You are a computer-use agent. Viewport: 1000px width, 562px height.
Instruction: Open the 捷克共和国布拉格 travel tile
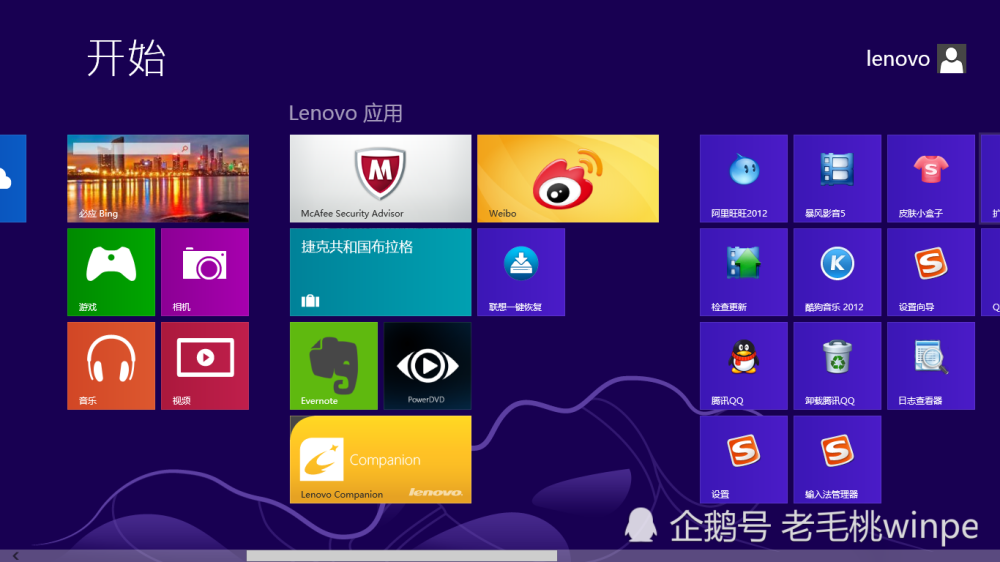381,272
